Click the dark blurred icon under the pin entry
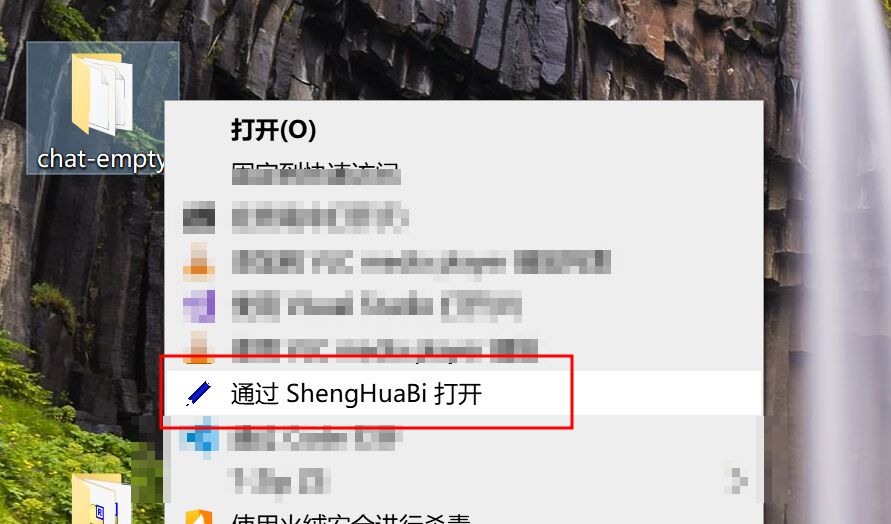Viewport: 891px width, 524px height. tap(199, 218)
